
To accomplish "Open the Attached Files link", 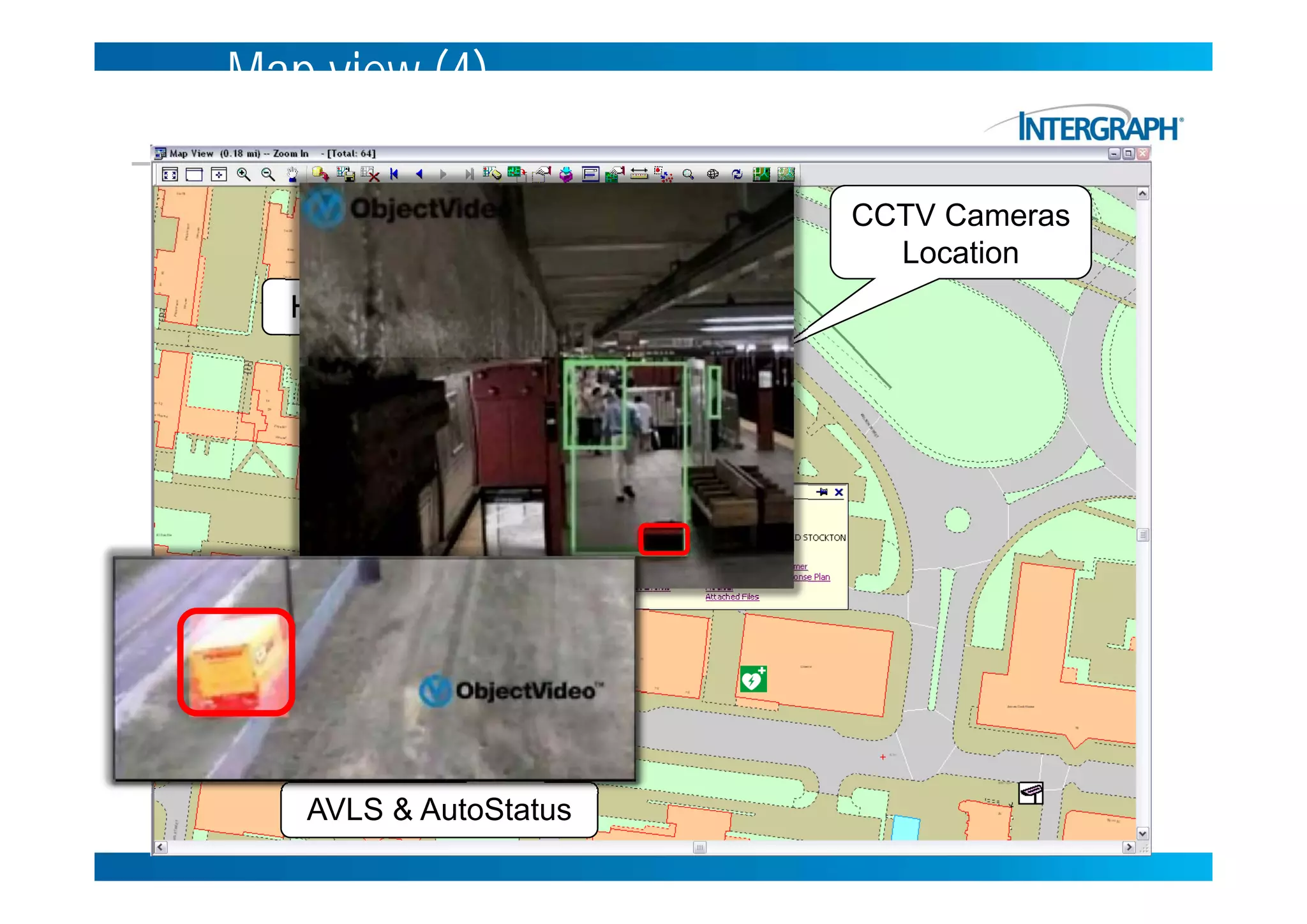I will coord(732,597).
